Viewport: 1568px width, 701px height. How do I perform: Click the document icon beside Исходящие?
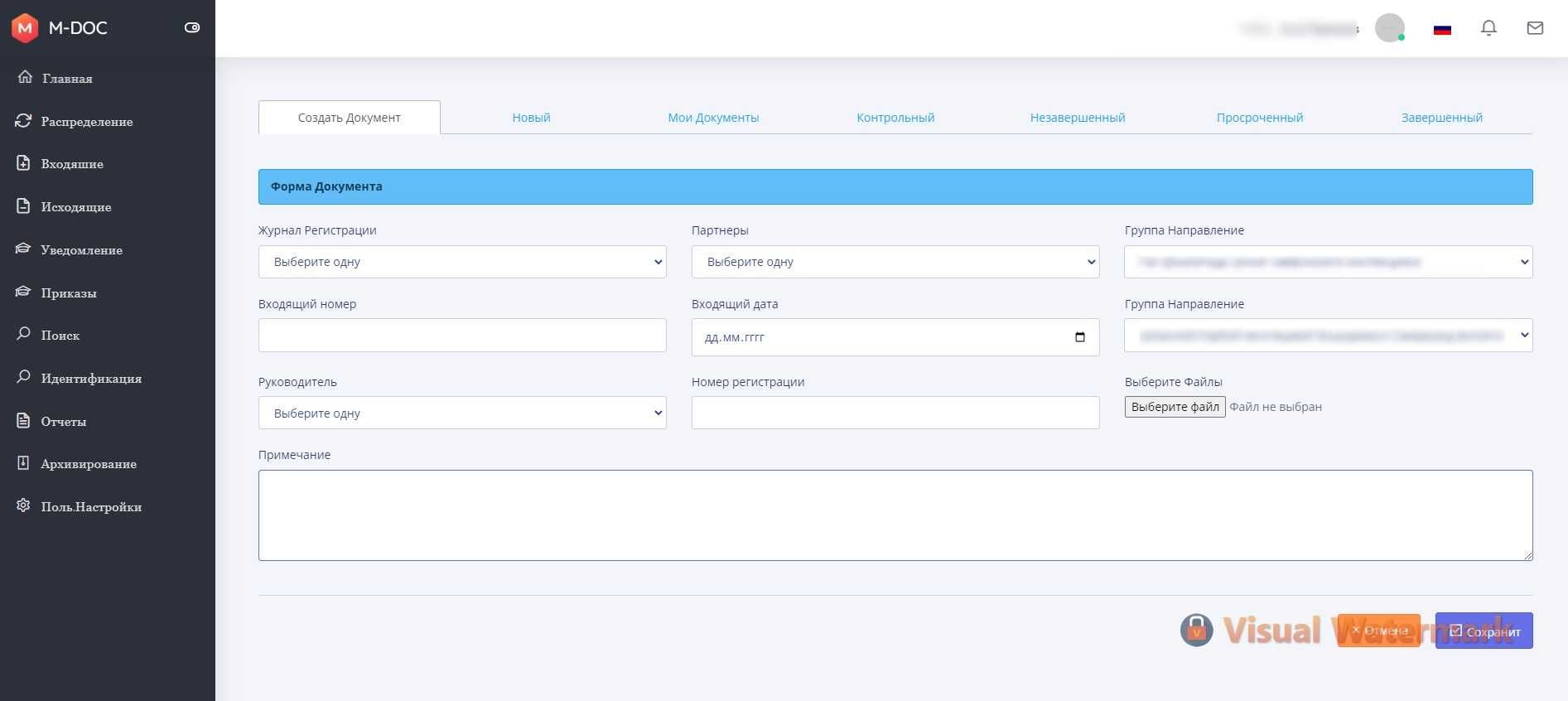click(x=23, y=206)
